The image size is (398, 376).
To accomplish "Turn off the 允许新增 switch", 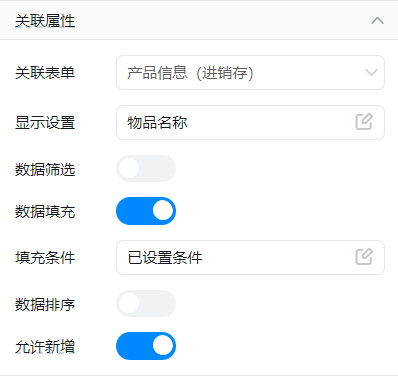I will [x=146, y=346].
